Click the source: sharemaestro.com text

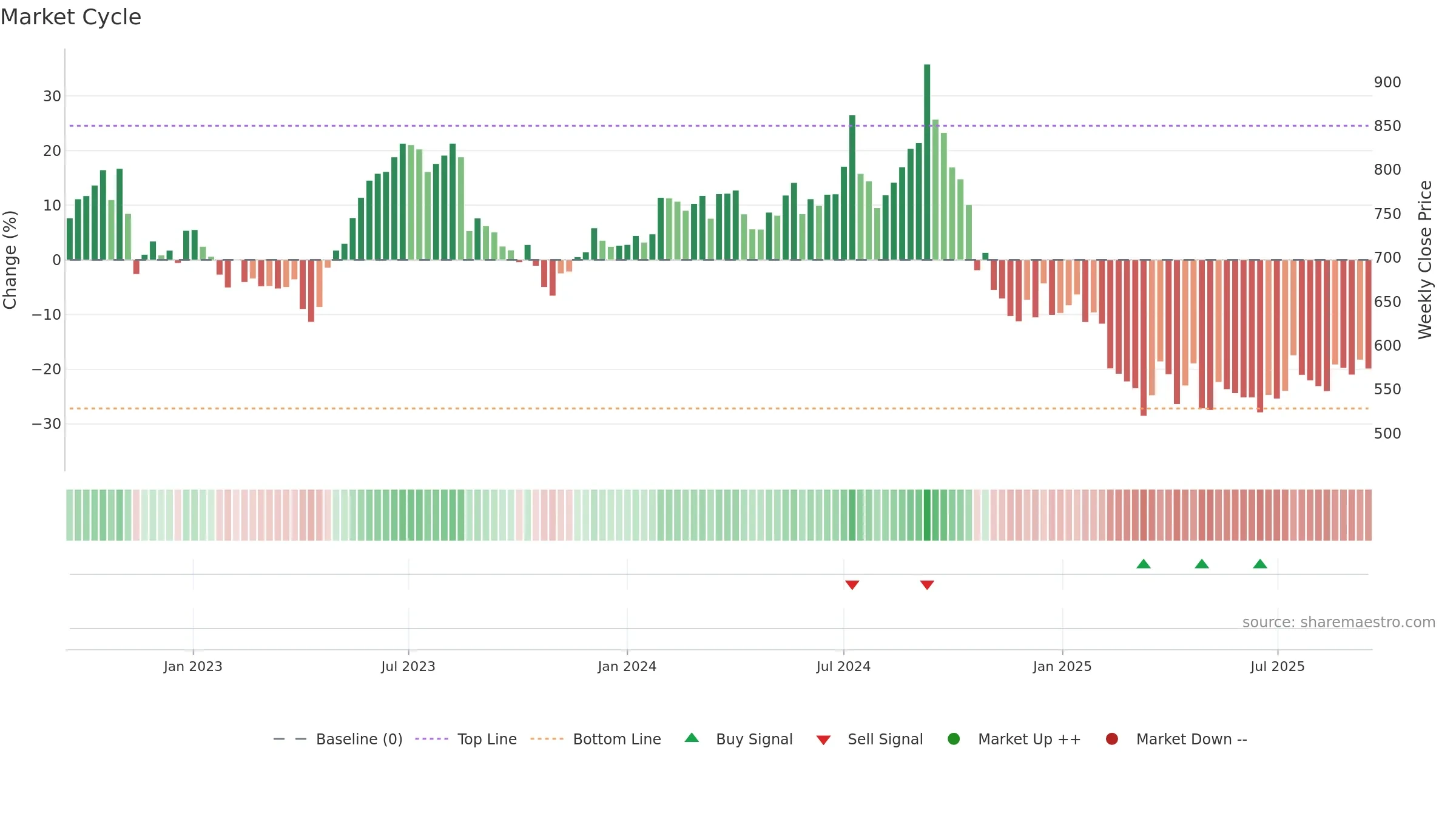click(x=1339, y=622)
